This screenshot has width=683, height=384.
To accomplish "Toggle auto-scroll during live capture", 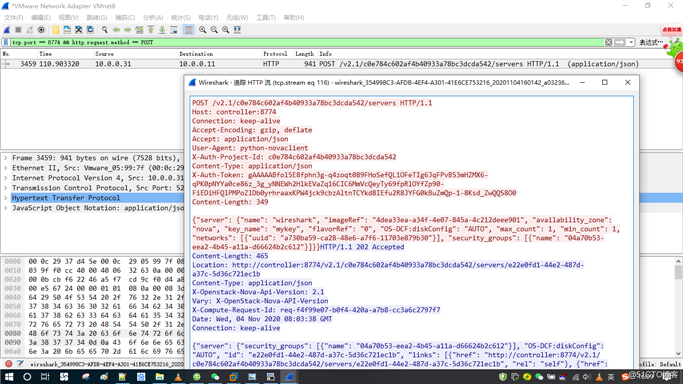I will 174,30.
